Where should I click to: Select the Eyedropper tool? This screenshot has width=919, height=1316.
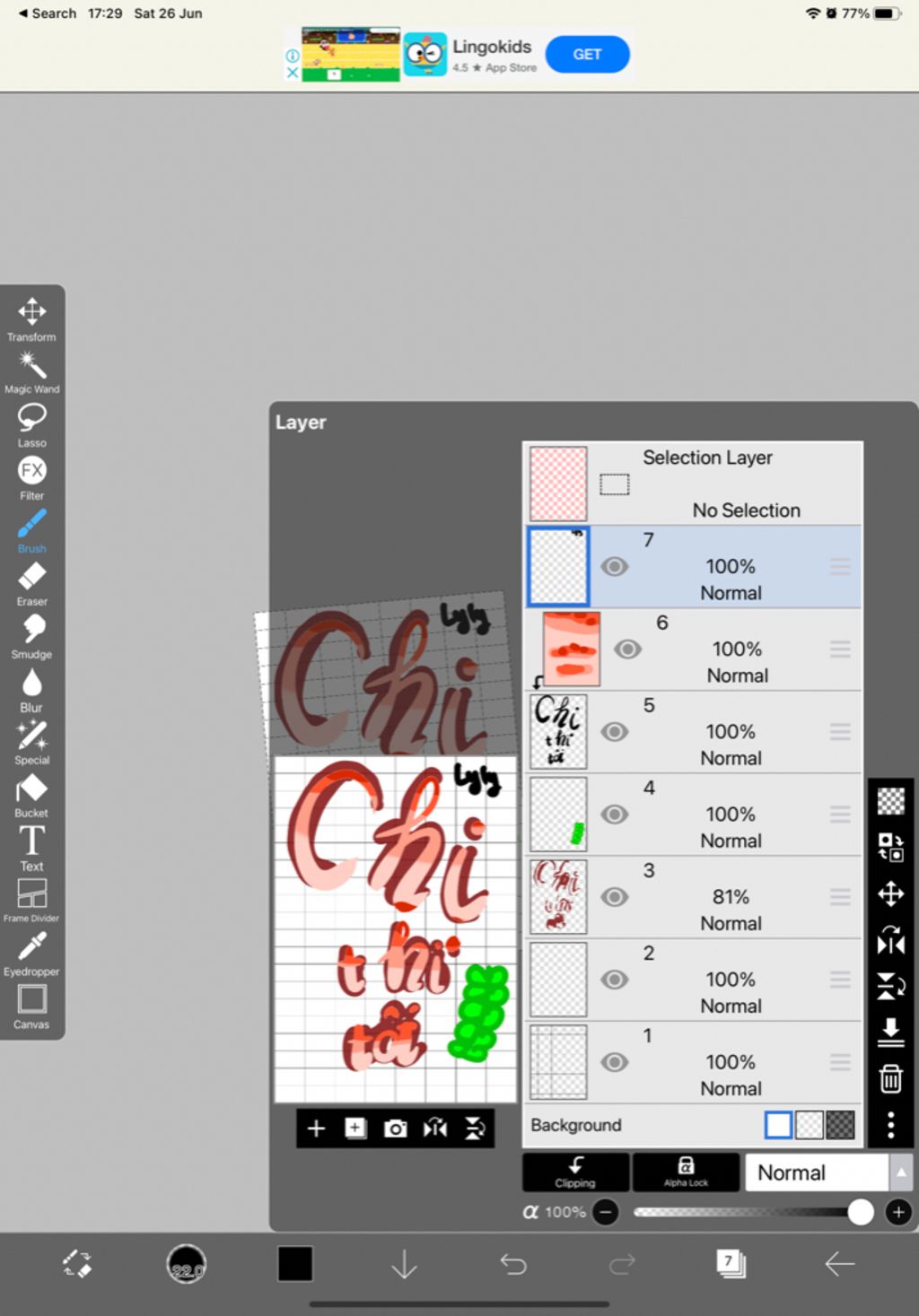click(x=31, y=954)
